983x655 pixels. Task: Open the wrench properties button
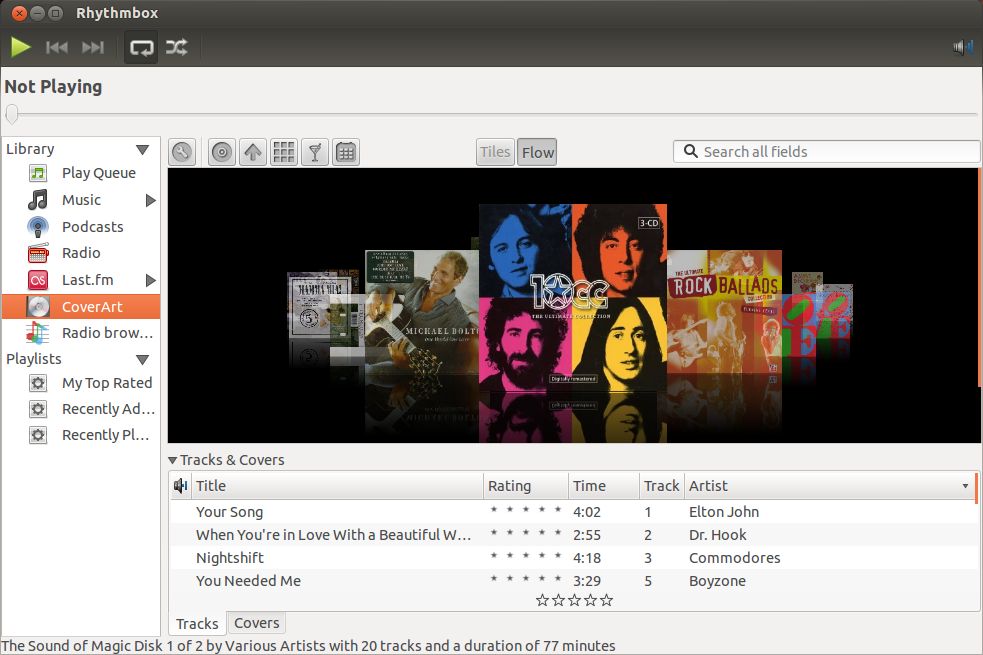tap(182, 152)
